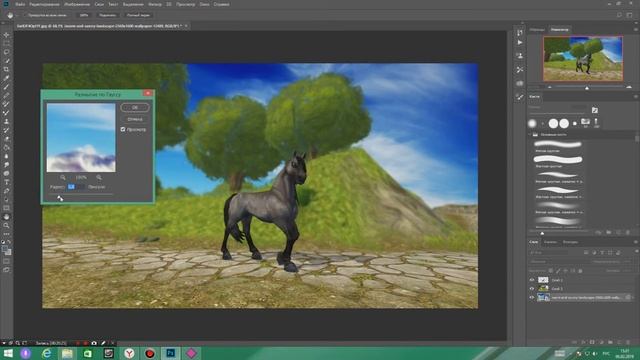This screenshot has width=640, height=360.
Task: Click the Подогнать fit button
Action: pyautogui.click(x=107, y=15)
